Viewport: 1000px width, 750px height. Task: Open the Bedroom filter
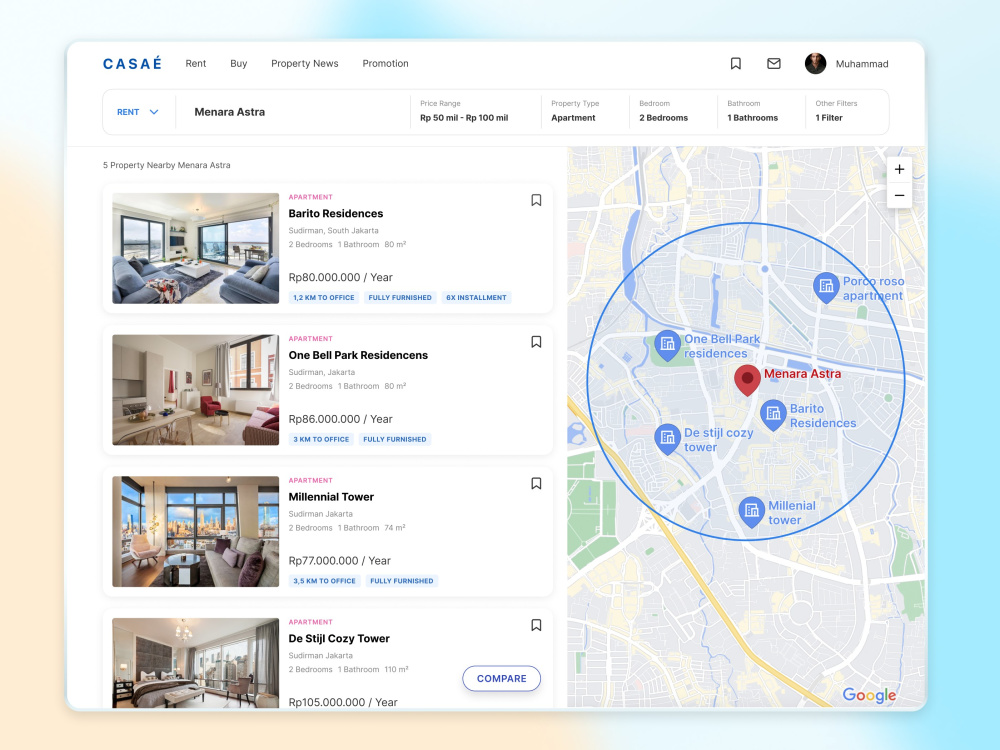[663, 112]
